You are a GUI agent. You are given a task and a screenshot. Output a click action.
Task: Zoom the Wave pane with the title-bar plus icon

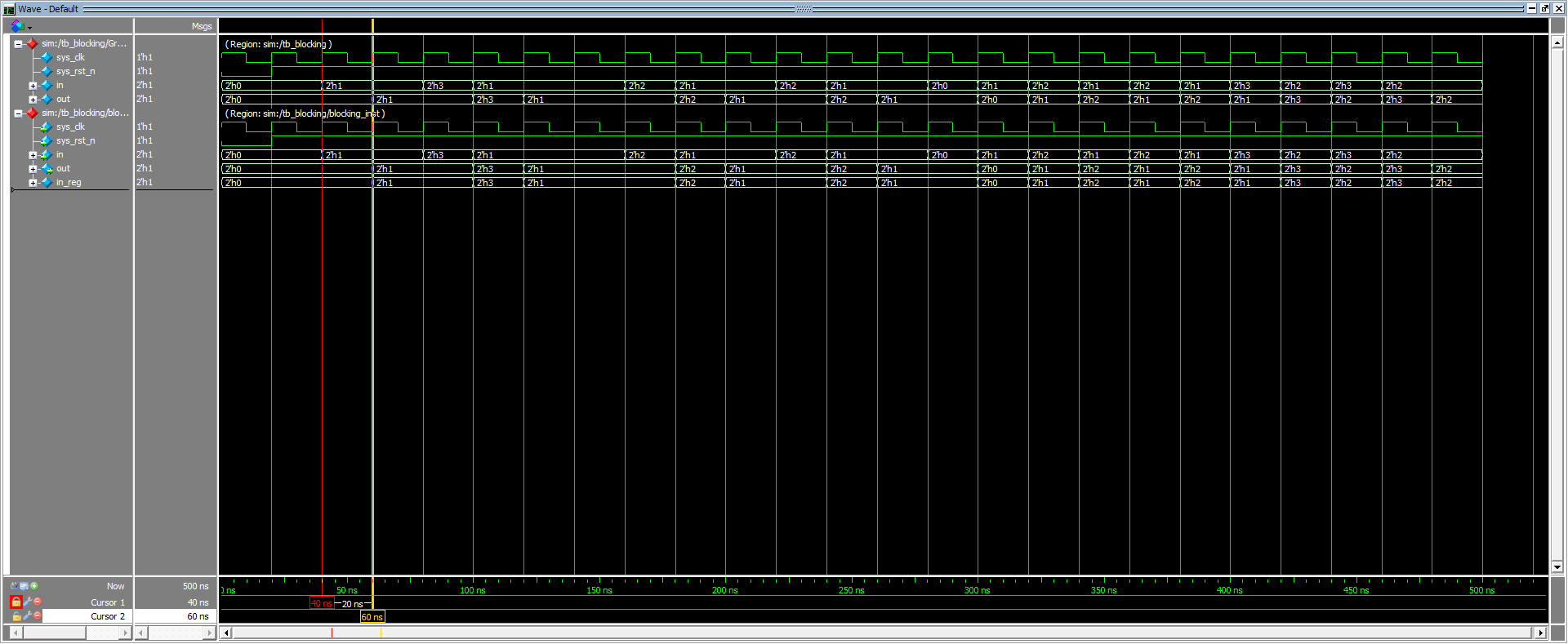click(x=1532, y=8)
